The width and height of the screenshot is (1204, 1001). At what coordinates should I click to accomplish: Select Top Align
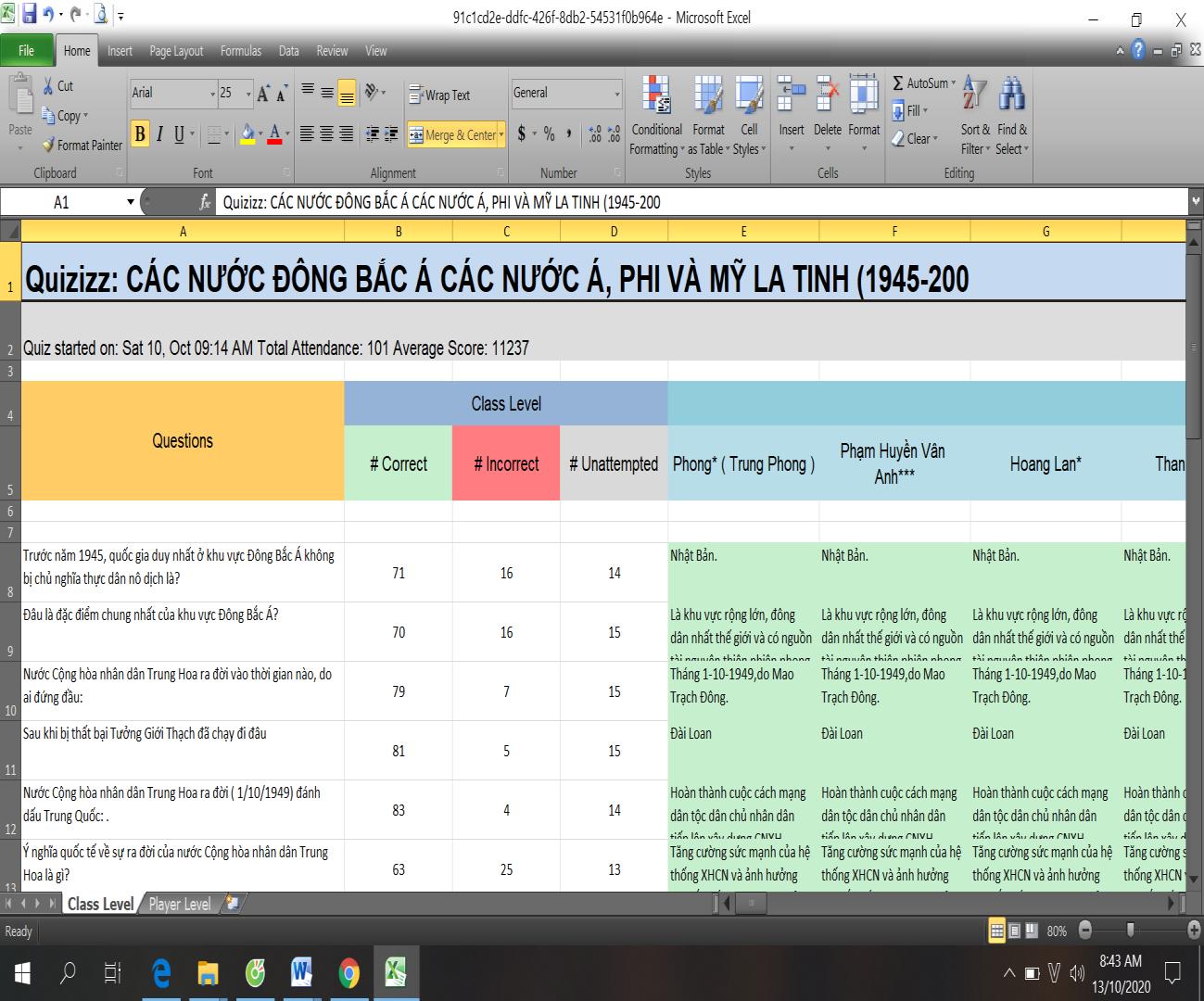307,93
